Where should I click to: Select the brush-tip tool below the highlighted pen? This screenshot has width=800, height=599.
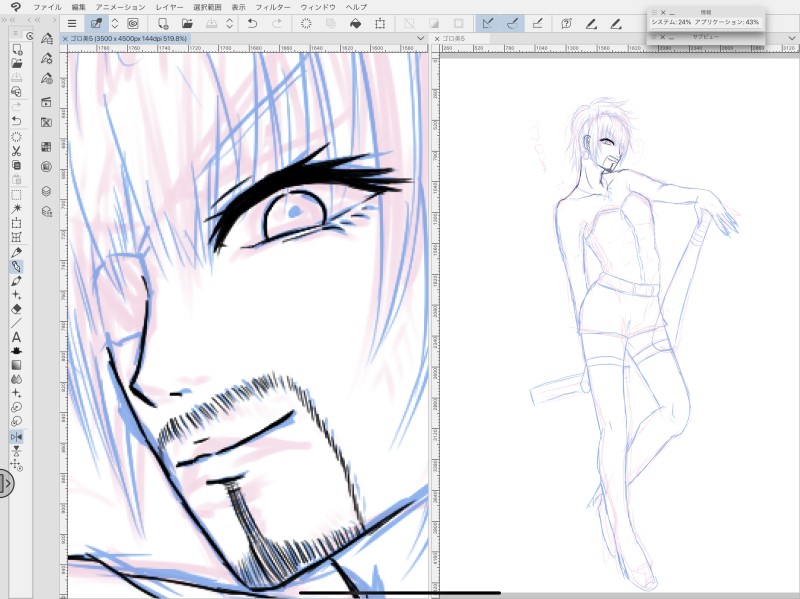click(16, 281)
